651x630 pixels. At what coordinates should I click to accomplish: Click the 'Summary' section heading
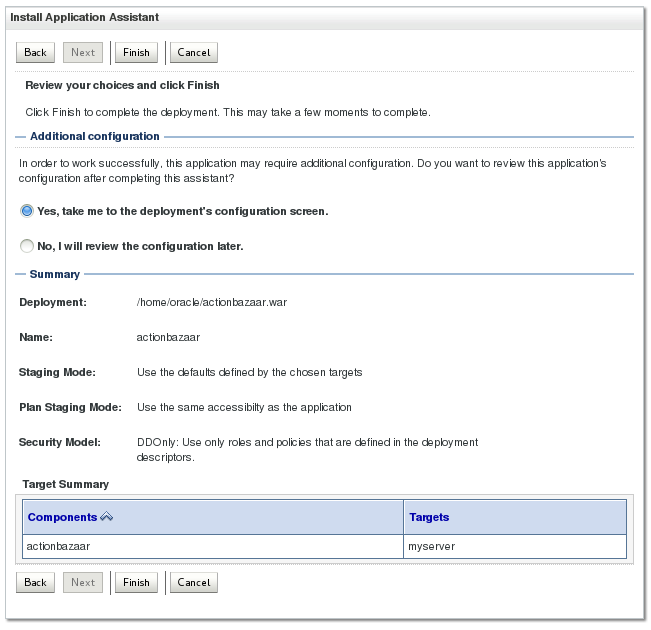tap(55, 273)
